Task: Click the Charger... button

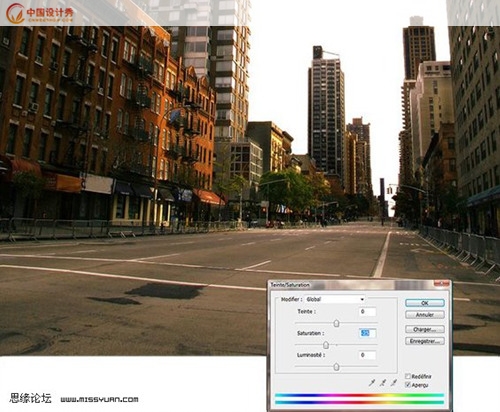Action: point(425,329)
